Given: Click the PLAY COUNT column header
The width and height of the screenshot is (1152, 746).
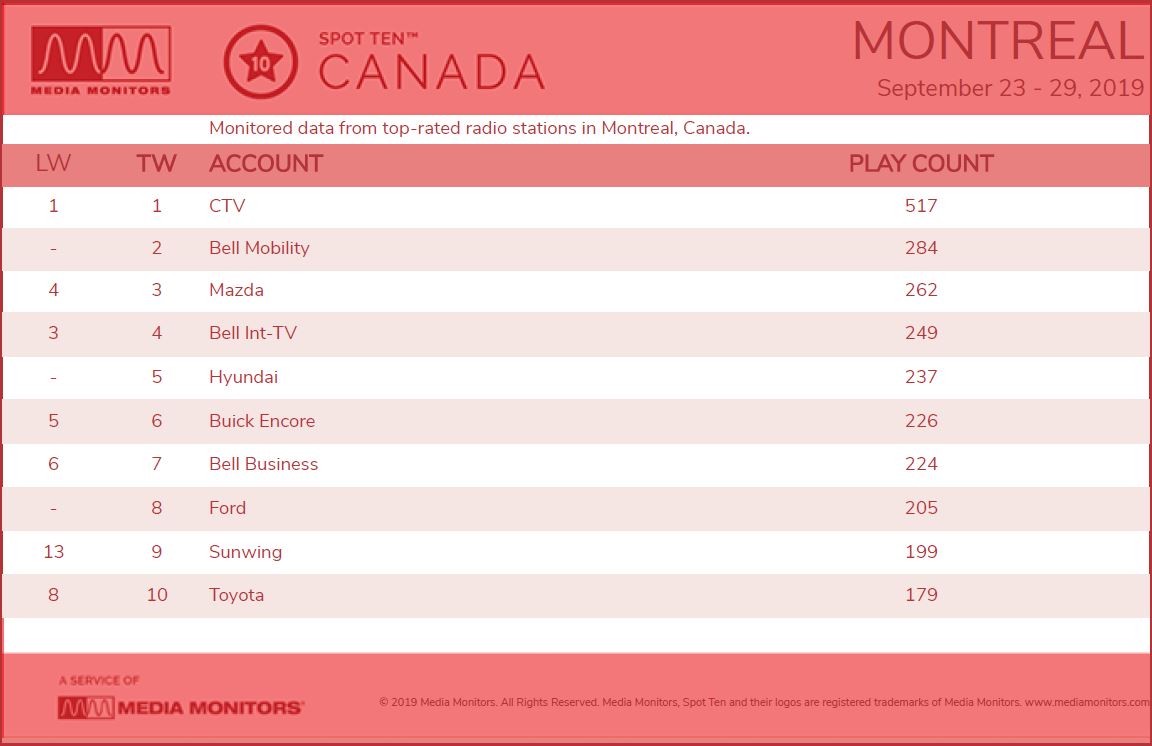Looking at the screenshot, I should [921, 163].
